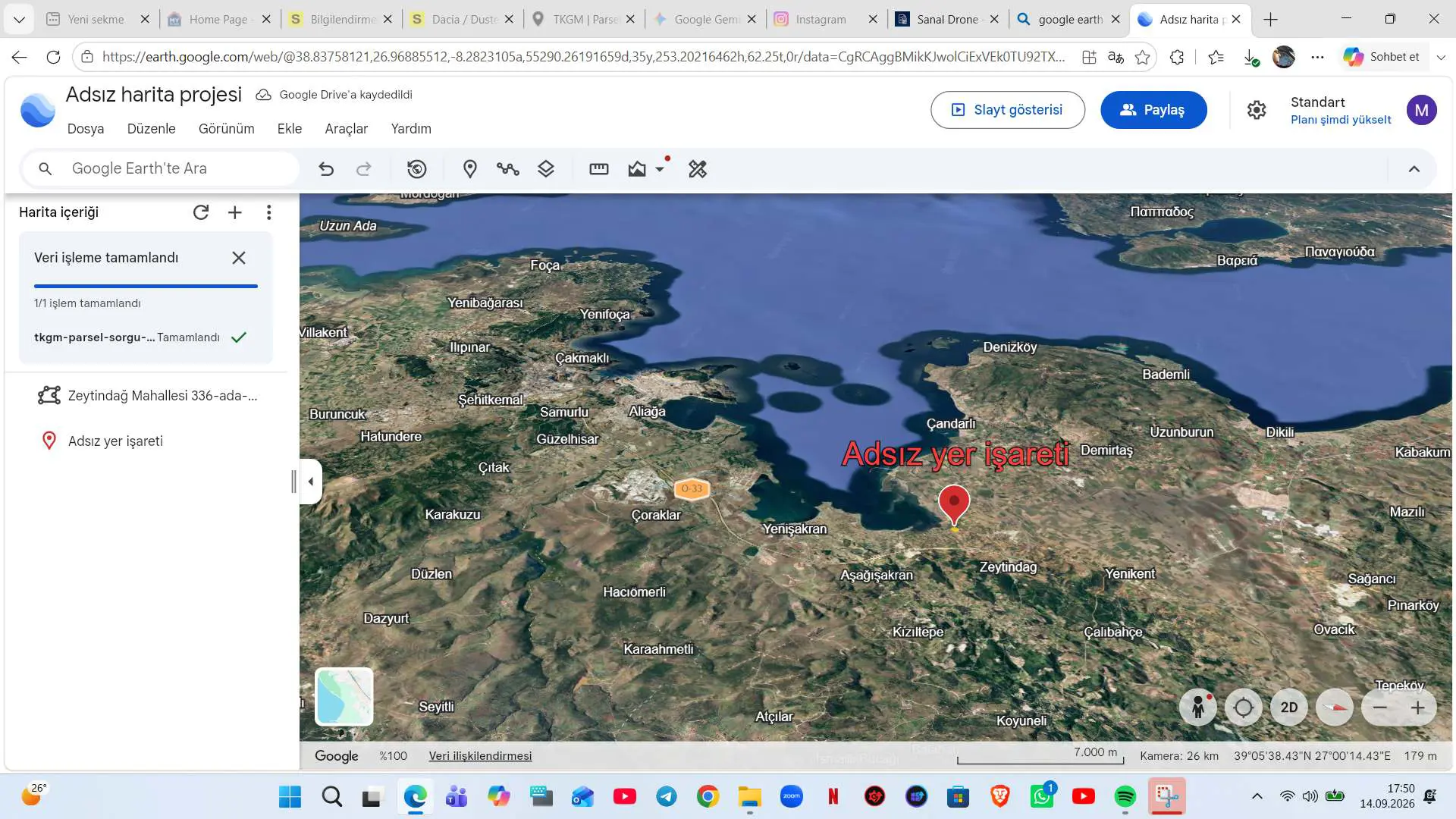
Task: Refresh the Harita içeriği panel
Action: point(201,212)
